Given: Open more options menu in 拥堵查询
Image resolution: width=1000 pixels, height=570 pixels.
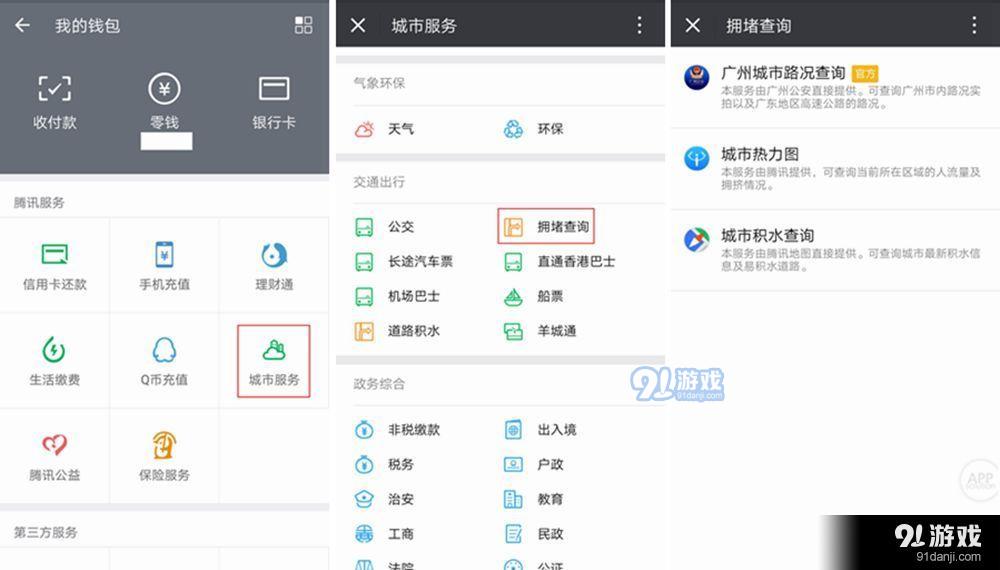Looking at the screenshot, I should coord(974,26).
